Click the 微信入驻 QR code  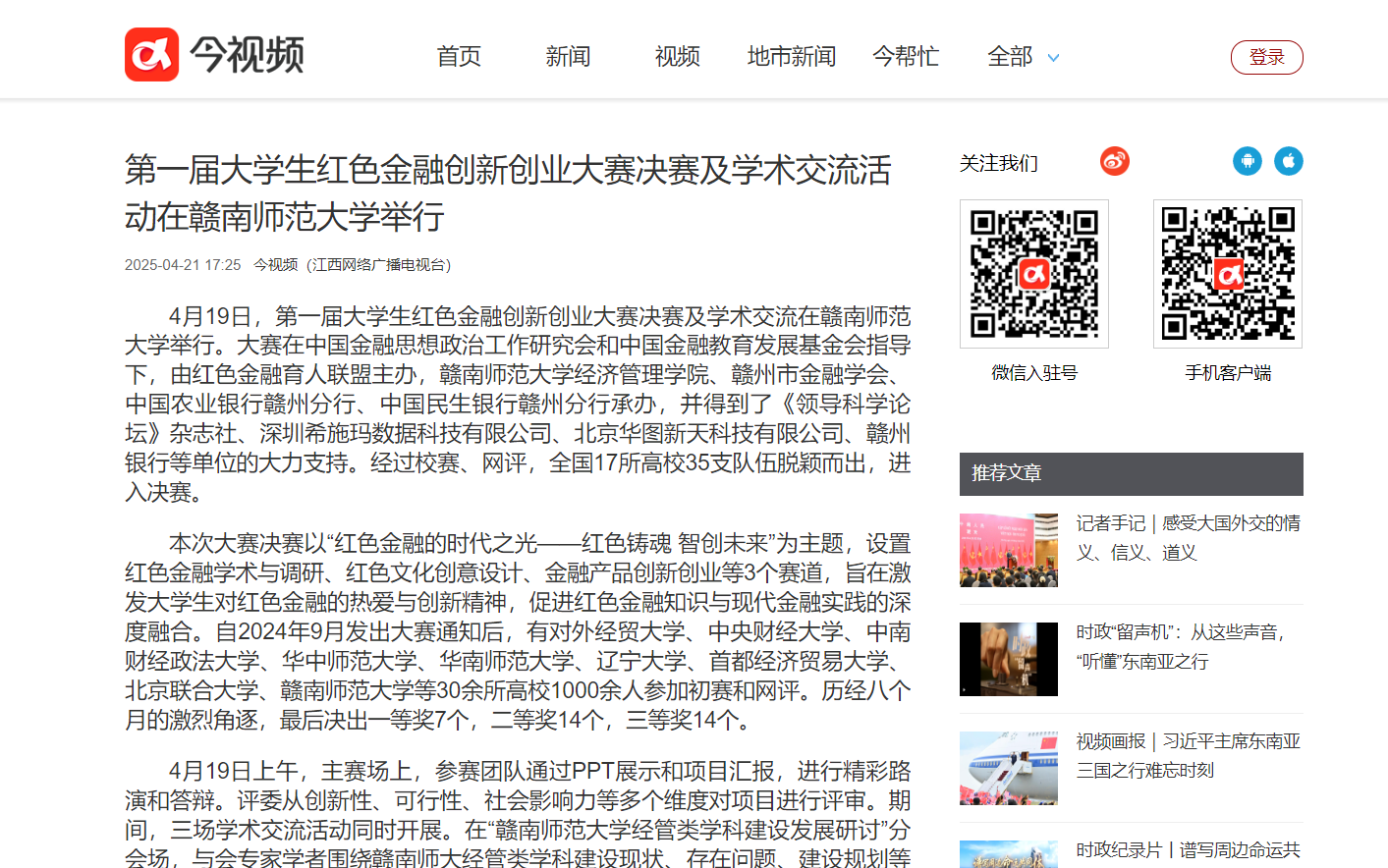(1034, 274)
